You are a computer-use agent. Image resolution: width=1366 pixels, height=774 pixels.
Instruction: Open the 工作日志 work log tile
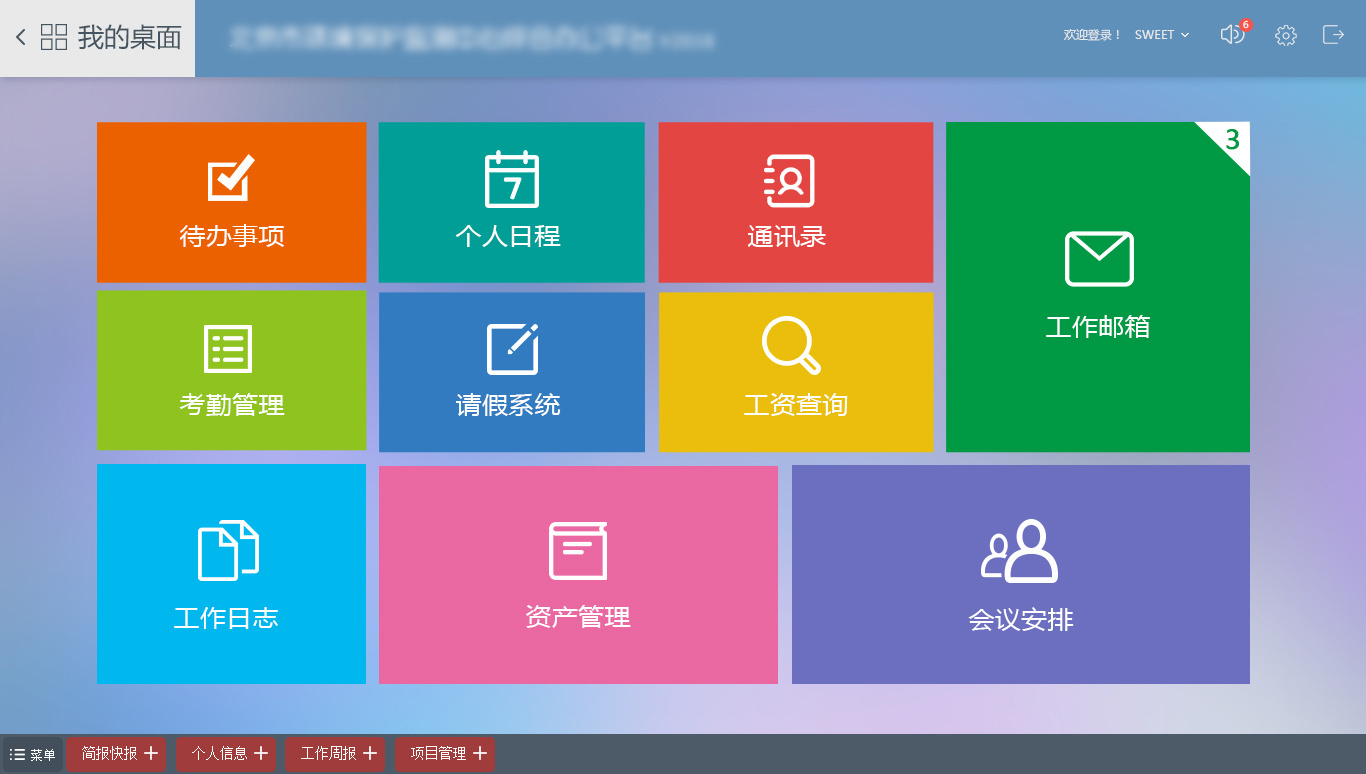[x=231, y=574]
